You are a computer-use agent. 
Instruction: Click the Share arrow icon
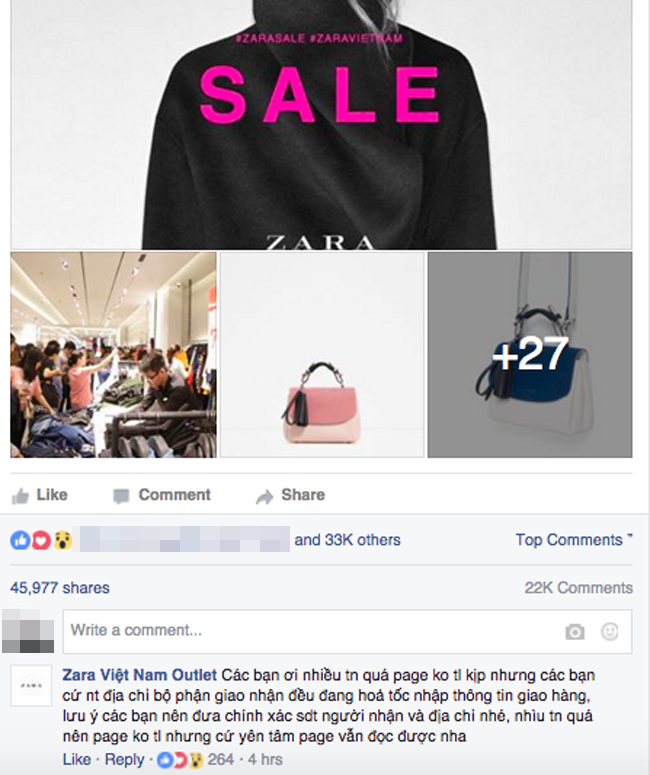point(264,496)
